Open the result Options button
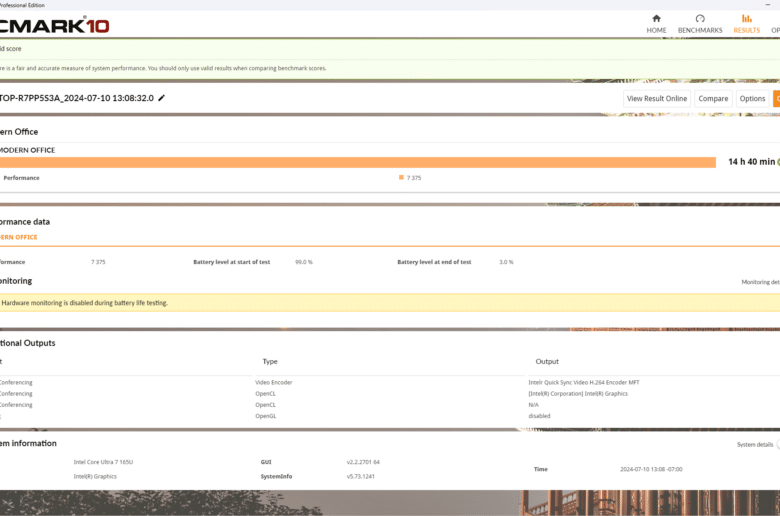 (752, 99)
